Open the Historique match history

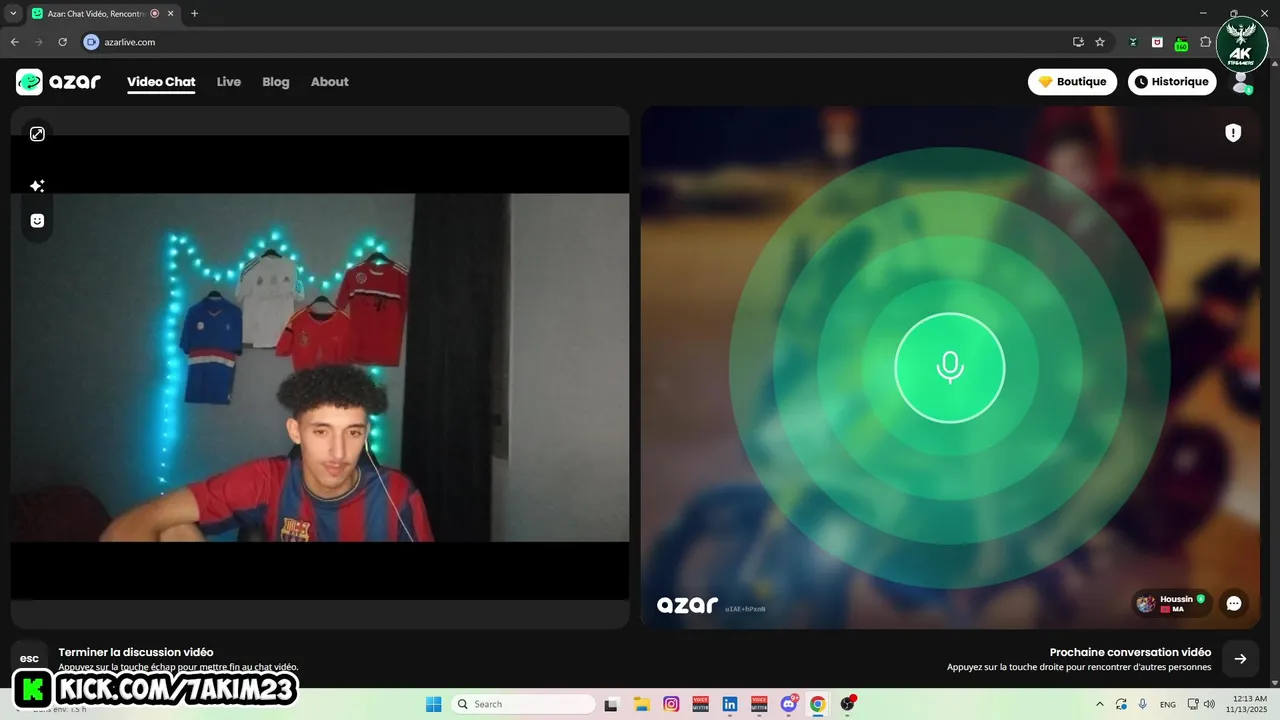[1172, 82]
